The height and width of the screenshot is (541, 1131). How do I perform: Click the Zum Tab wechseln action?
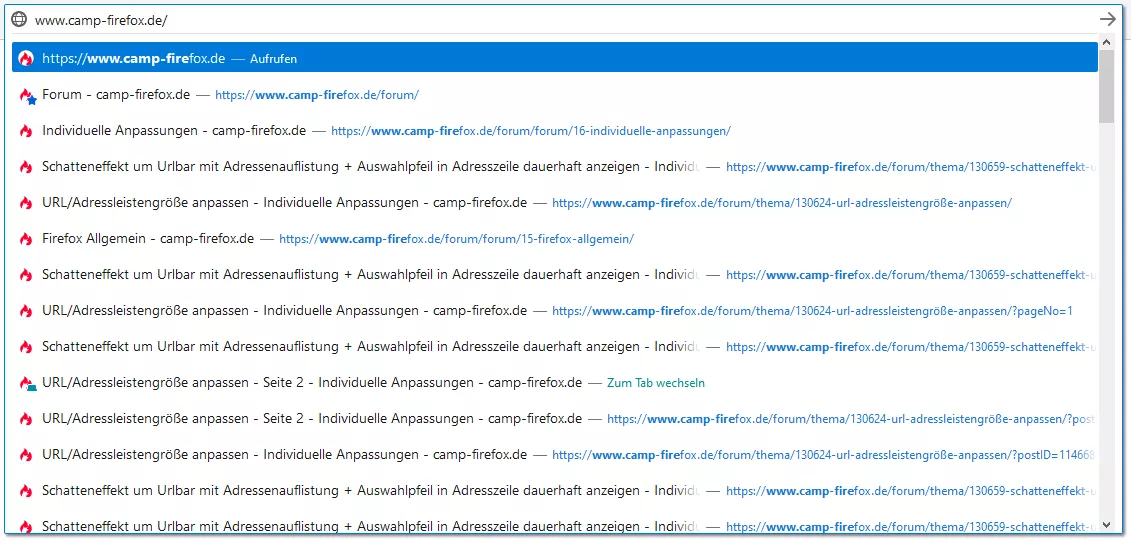pyautogui.click(x=656, y=383)
